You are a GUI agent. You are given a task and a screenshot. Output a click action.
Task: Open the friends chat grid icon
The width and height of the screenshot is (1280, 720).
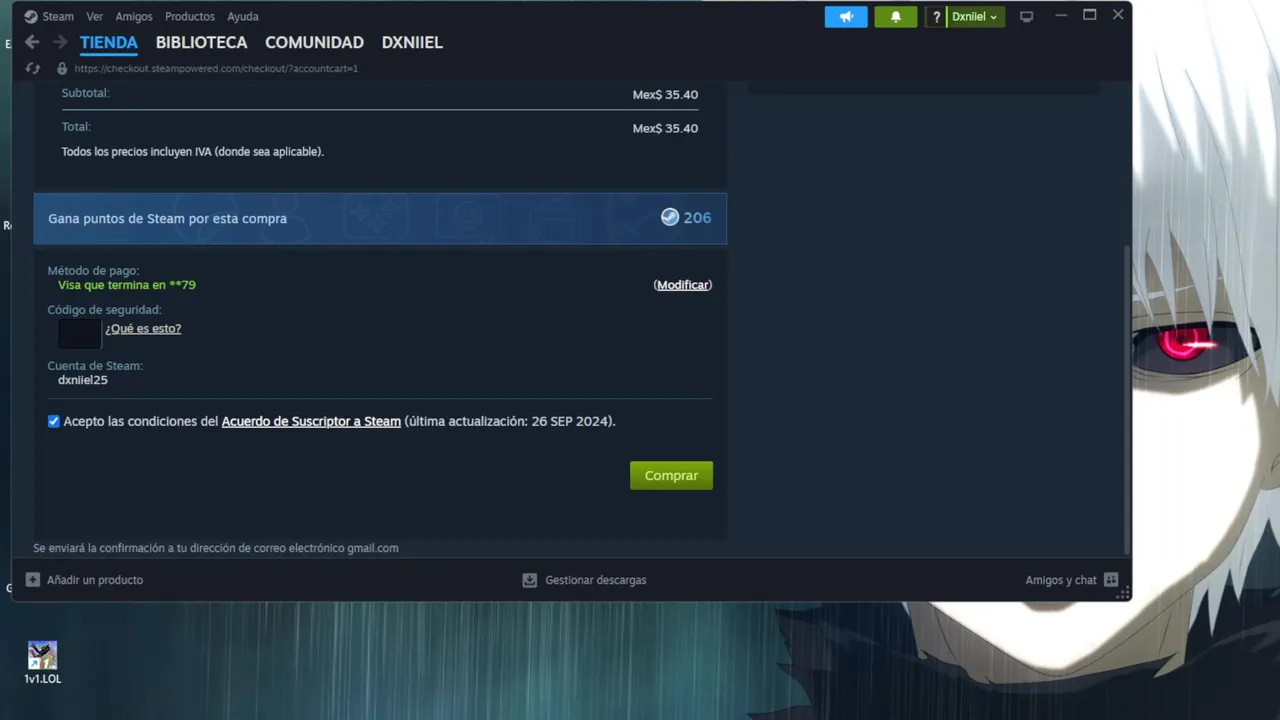(x=1111, y=580)
